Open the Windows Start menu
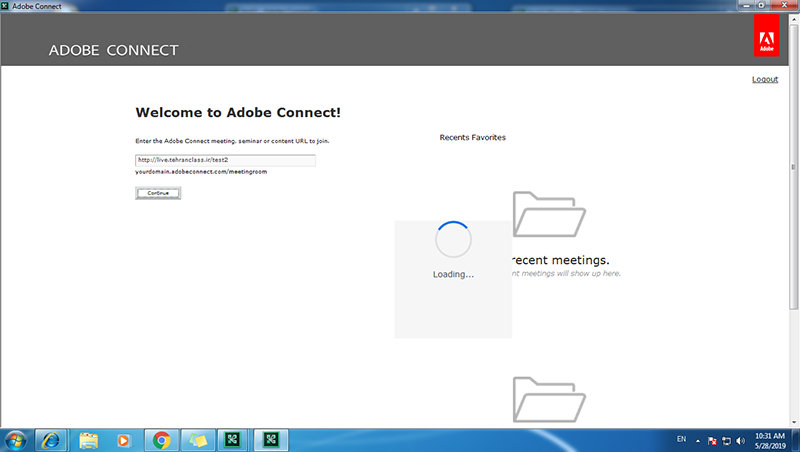This screenshot has height=452, width=800. [x=16, y=439]
